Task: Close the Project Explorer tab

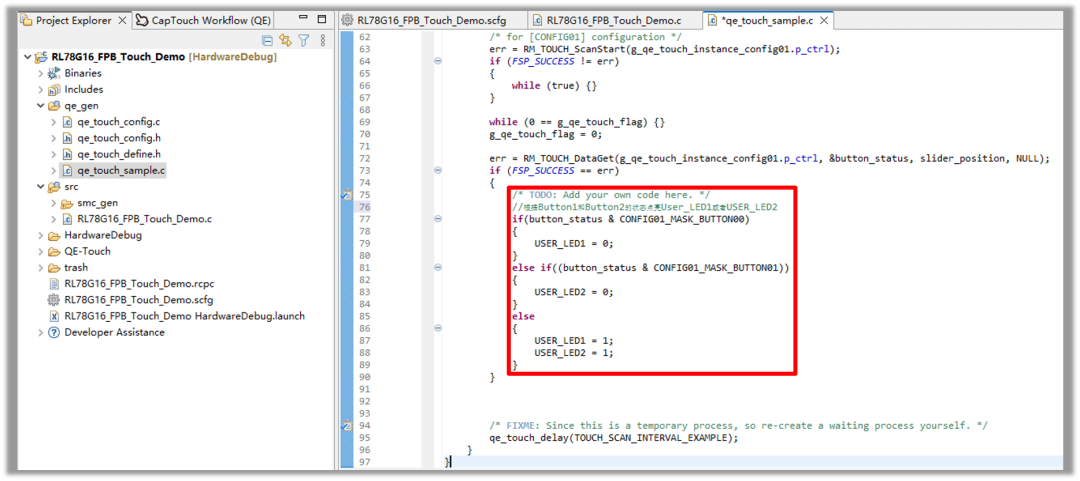Action: (123, 20)
